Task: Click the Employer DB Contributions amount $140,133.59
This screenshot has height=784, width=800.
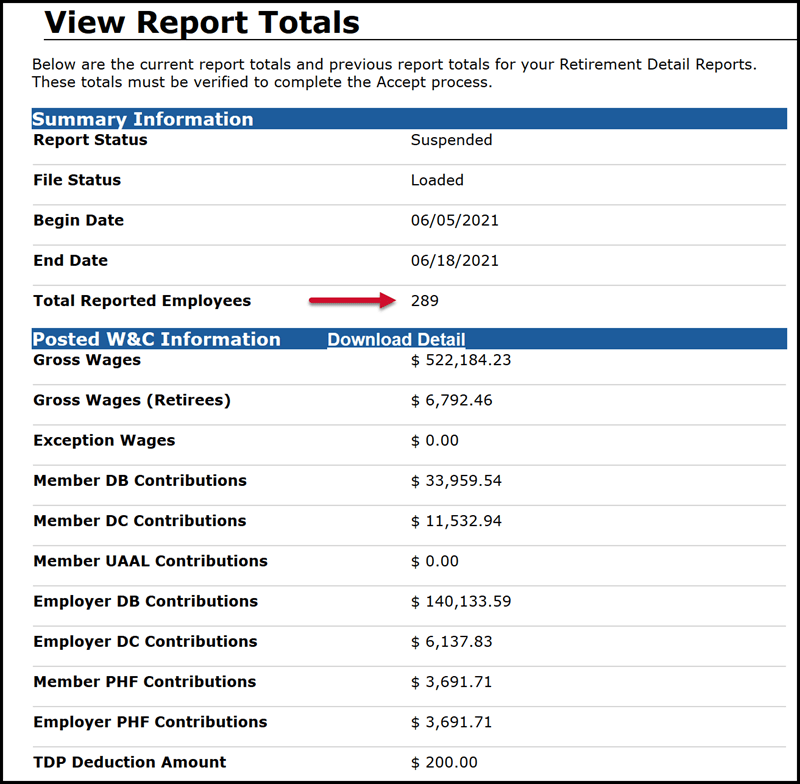Action: click(460, 601)
